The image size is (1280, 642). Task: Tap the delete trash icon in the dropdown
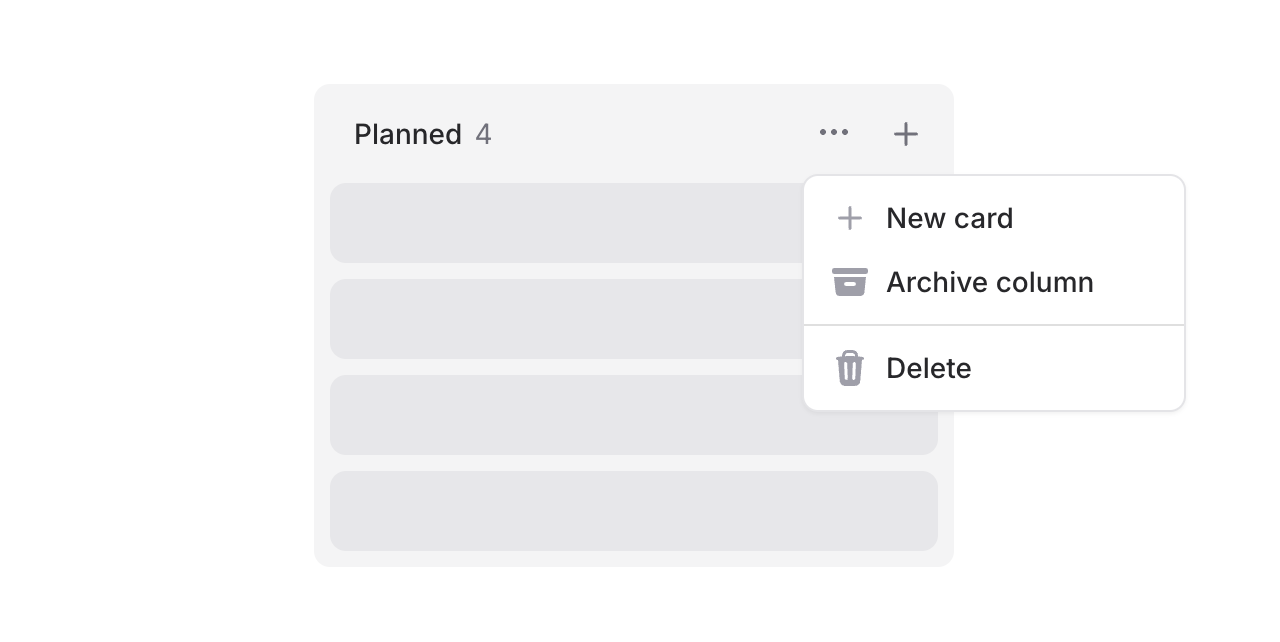[x=849, y=368]
